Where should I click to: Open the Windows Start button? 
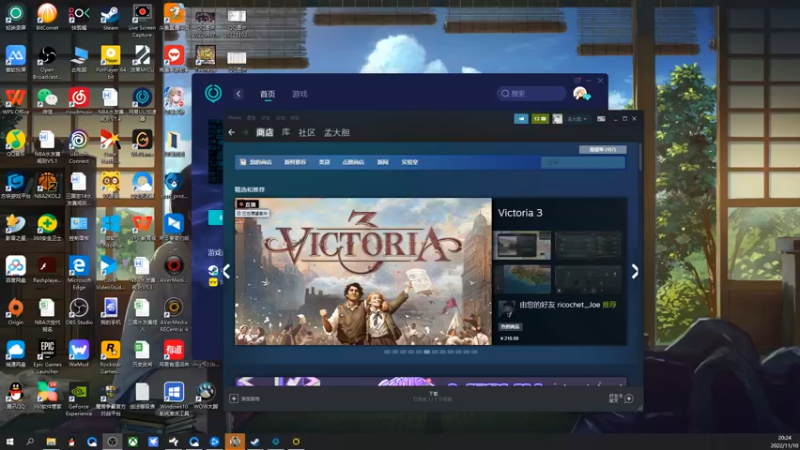(9, 442)
